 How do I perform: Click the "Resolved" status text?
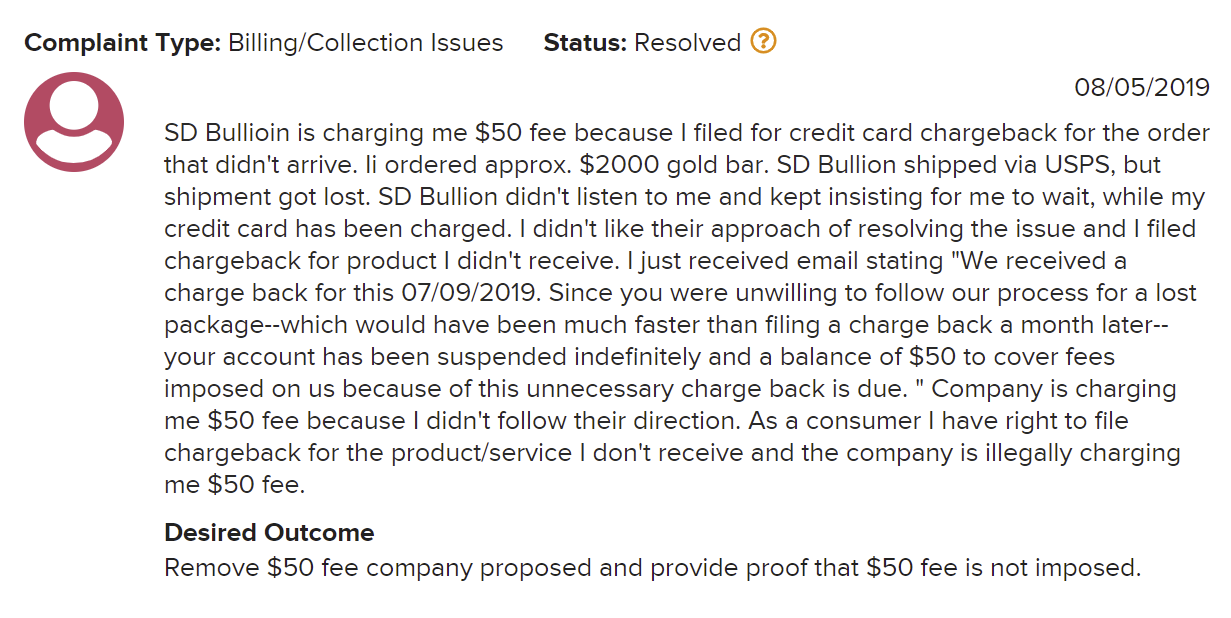point(687,43)
